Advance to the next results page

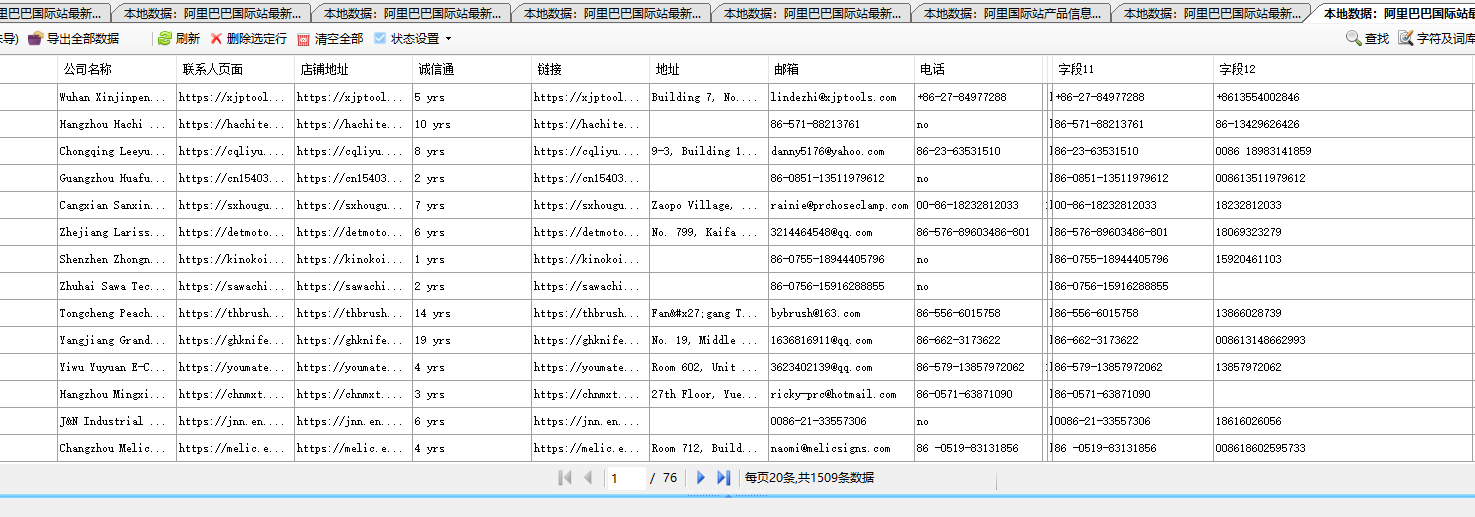click(x=701, y=478)
